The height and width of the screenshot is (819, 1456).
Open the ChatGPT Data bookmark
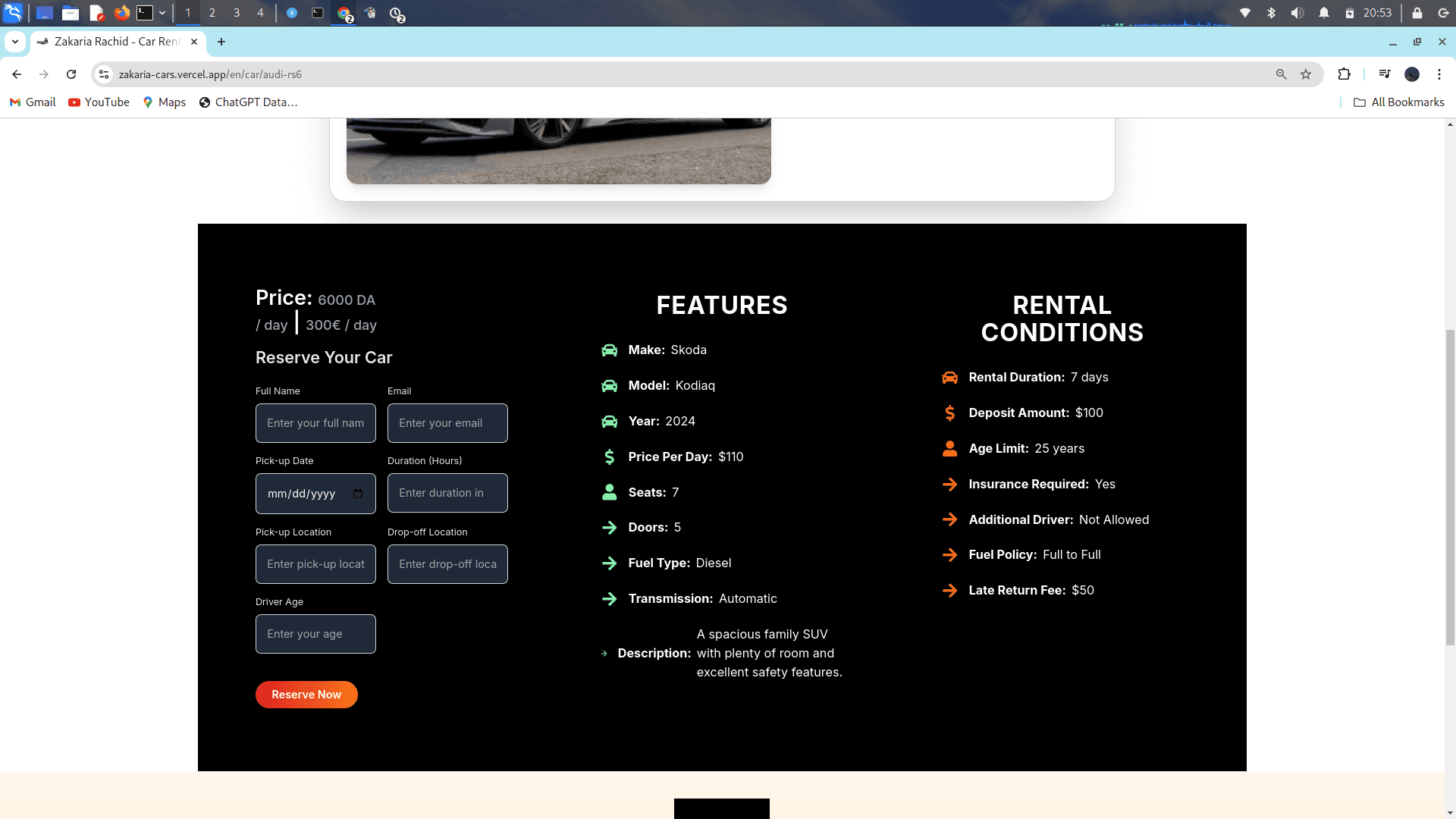(248, 102)
